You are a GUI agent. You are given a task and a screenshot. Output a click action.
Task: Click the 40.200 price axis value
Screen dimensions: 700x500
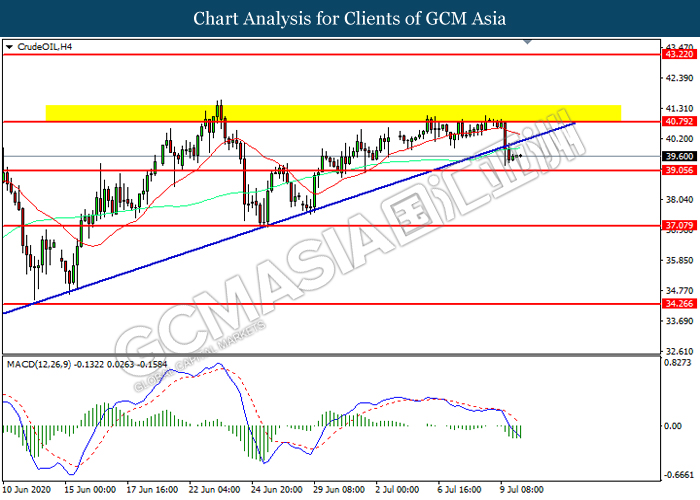pos(679,139)
